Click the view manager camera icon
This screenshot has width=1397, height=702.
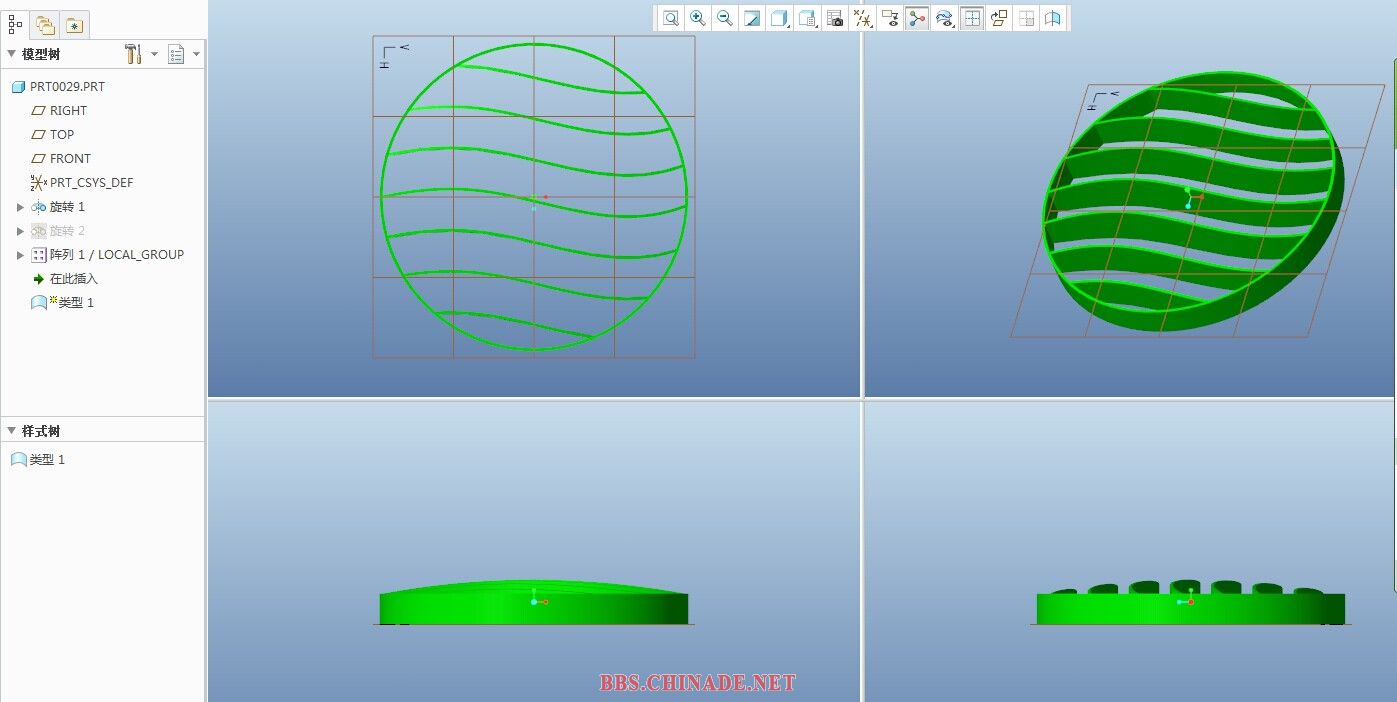coord(835,18)
